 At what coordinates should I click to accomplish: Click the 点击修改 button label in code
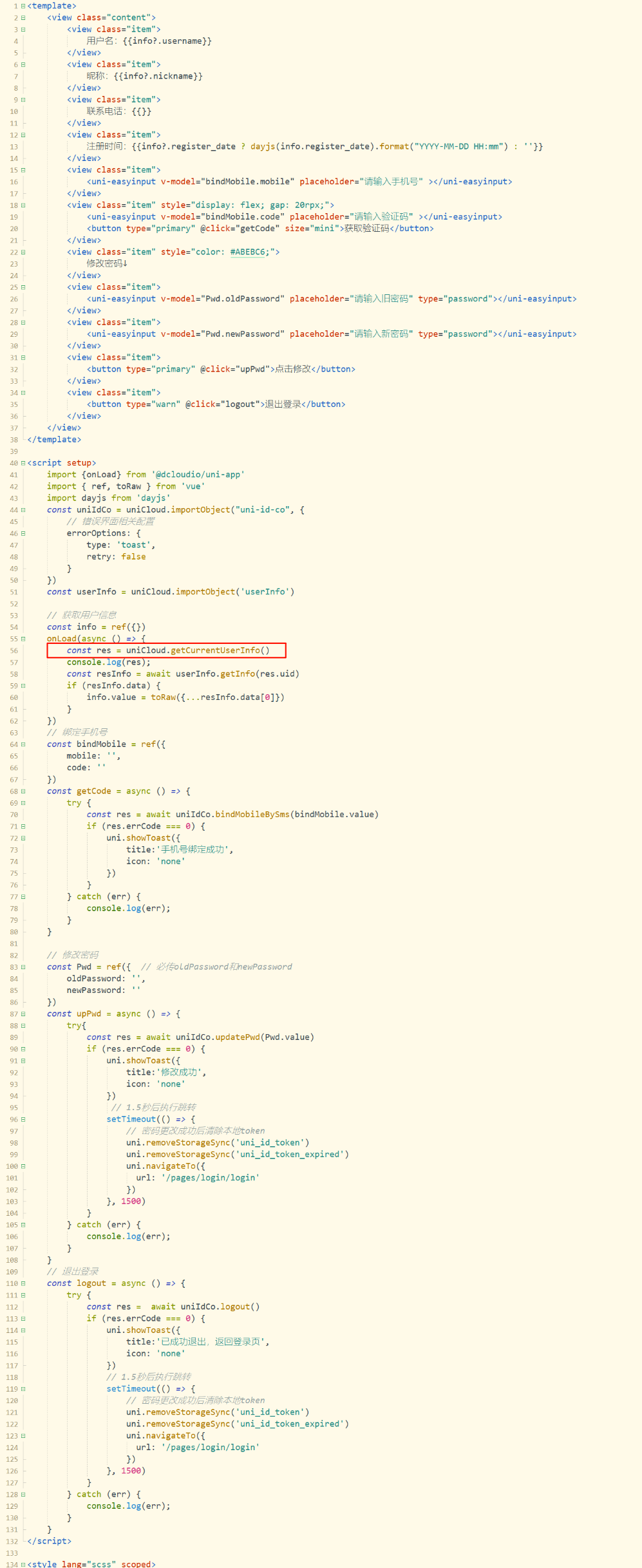[x=292, y=369]
